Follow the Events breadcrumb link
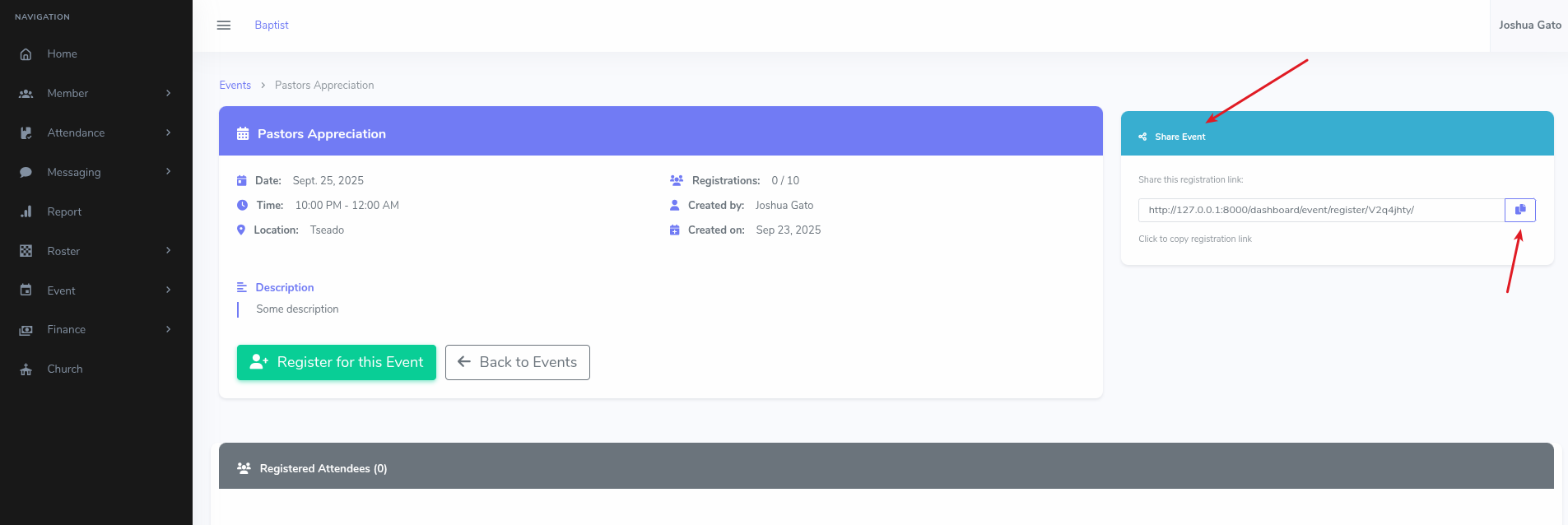Viewport: 1568px width, 525px height. (235, 86)
